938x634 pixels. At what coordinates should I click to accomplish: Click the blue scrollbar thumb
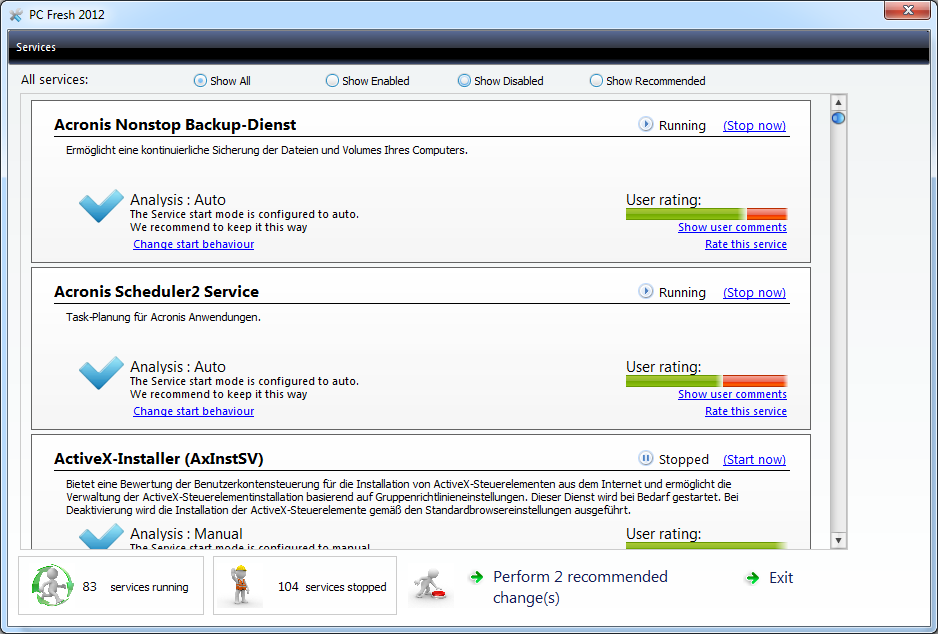[838, 118]
